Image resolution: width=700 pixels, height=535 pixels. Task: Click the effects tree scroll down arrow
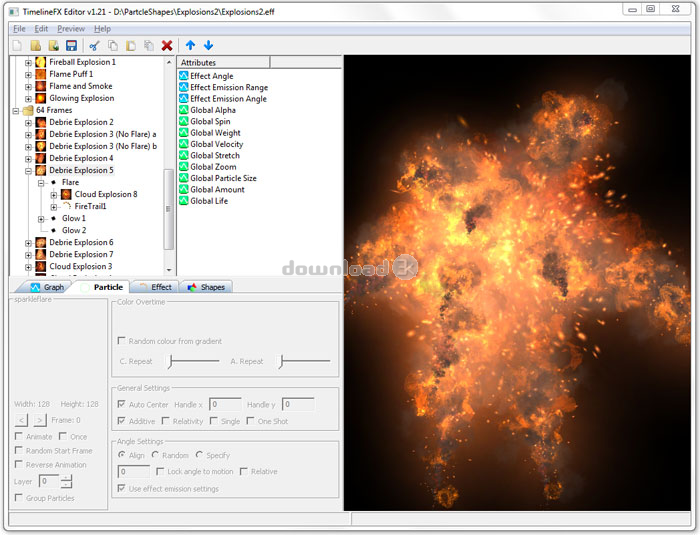169,270
